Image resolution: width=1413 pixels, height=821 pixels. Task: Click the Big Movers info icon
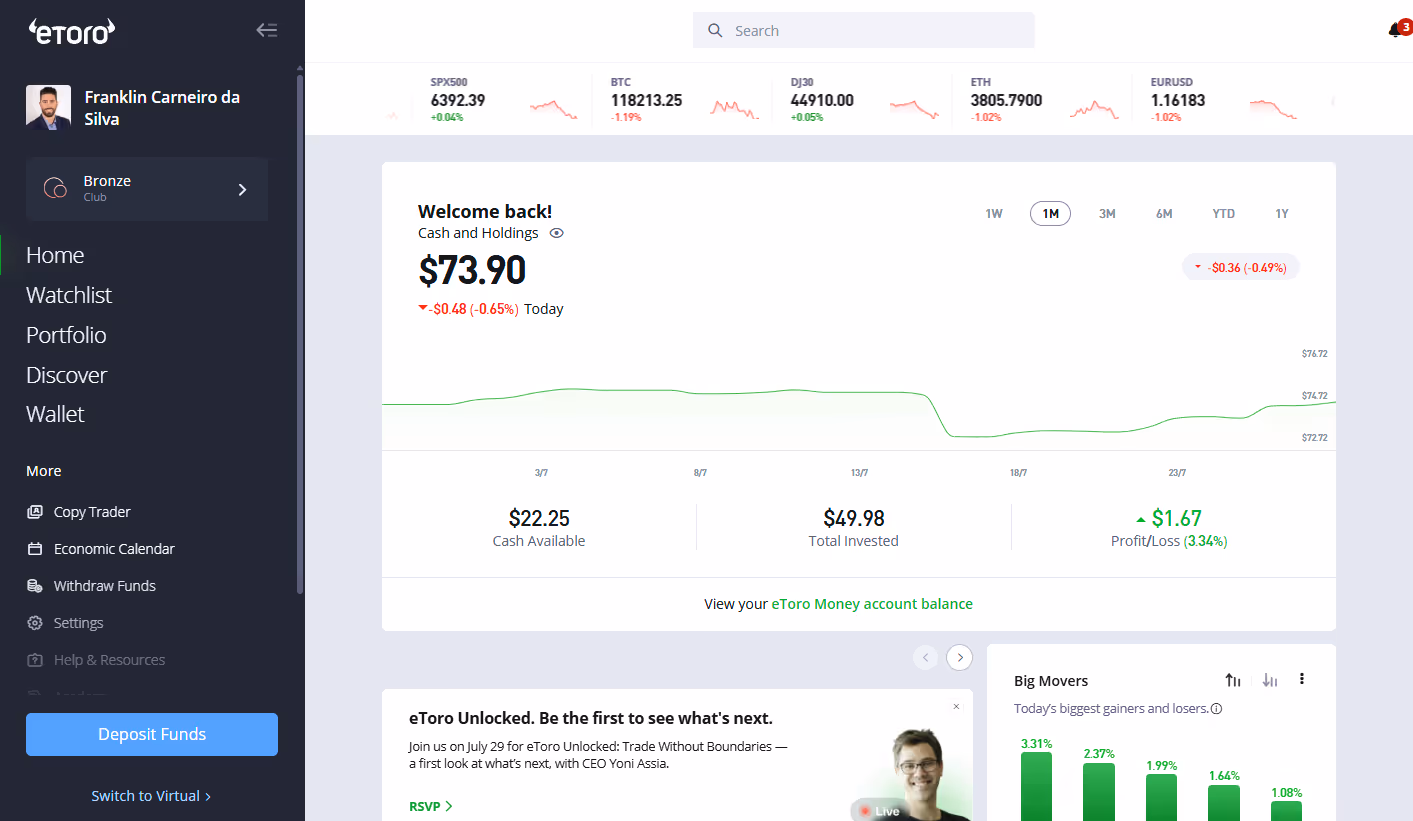1217,709
